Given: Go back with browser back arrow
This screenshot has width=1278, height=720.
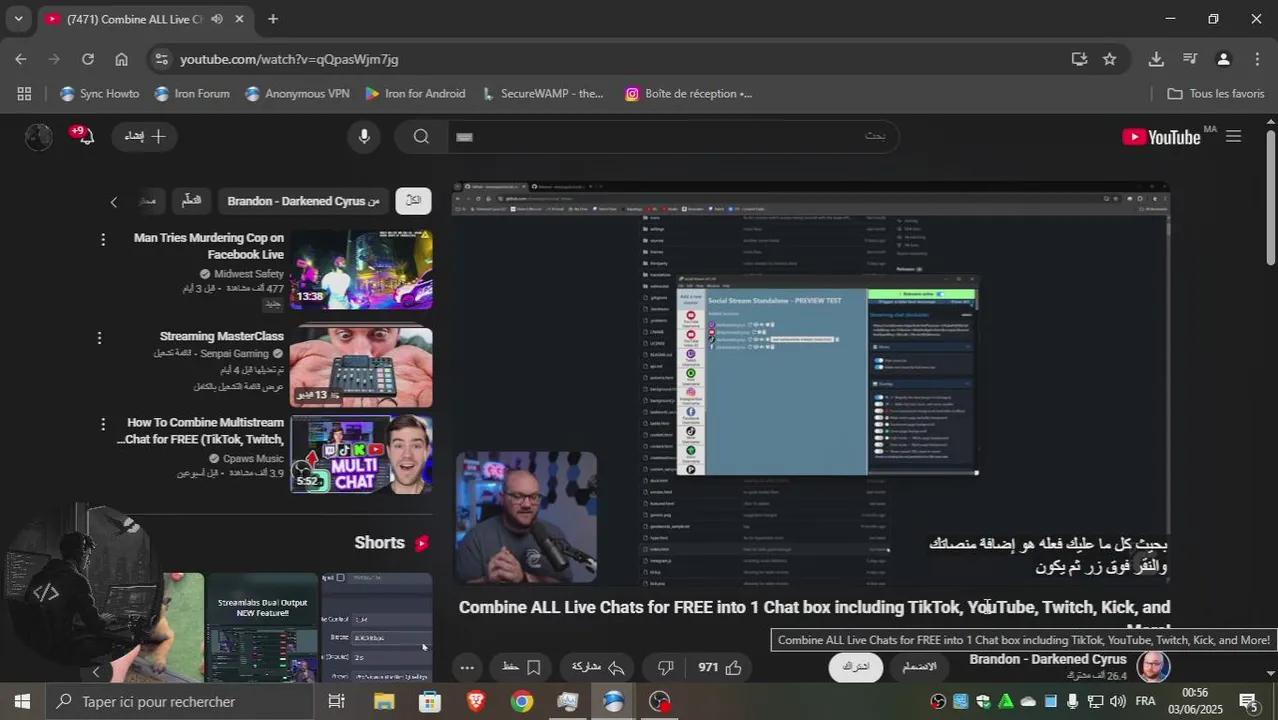Looking at the screenshot, I should point(21,59).
